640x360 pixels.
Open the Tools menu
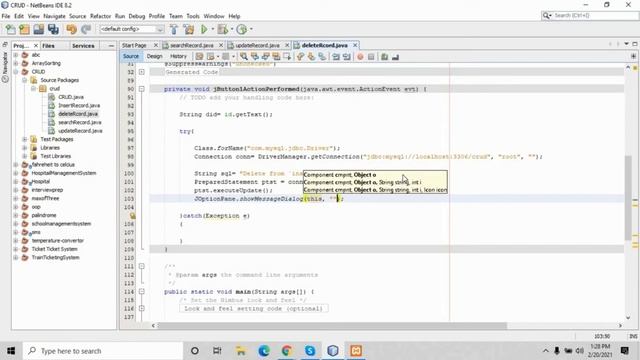pyautogui.click(x=193, y=16)
